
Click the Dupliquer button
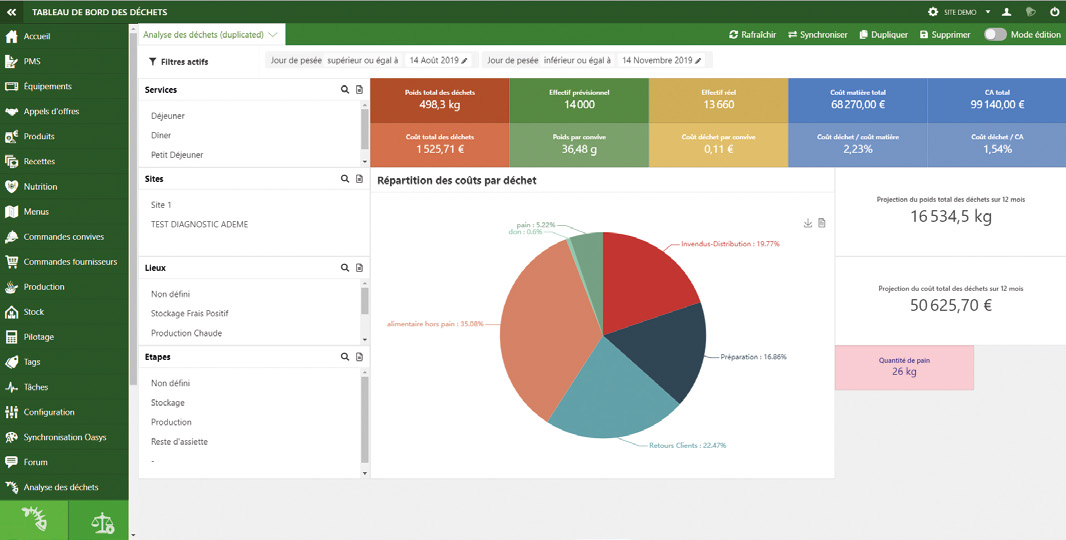pos(884,35)
